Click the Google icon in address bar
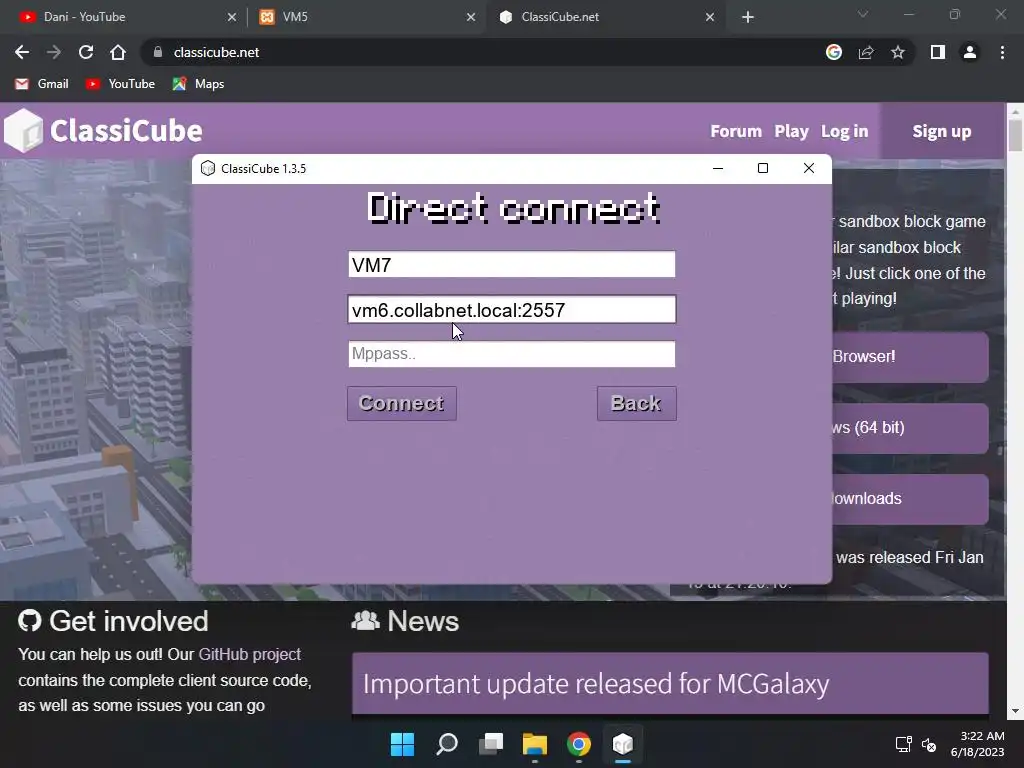The height and width of the screenshot is (768, 1024). [x=834, y=52]
